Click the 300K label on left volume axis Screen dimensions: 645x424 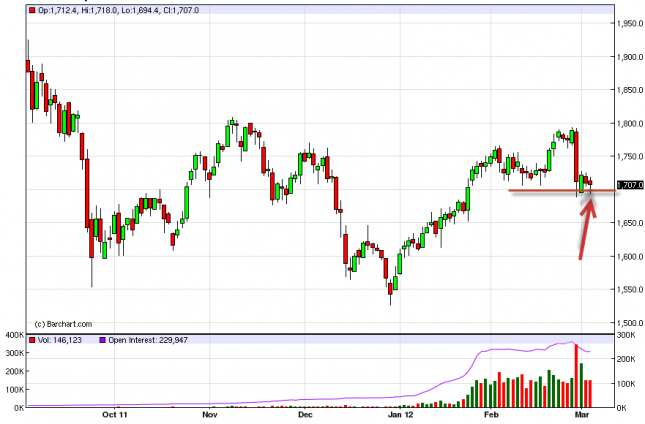click(x=15, y=353)
